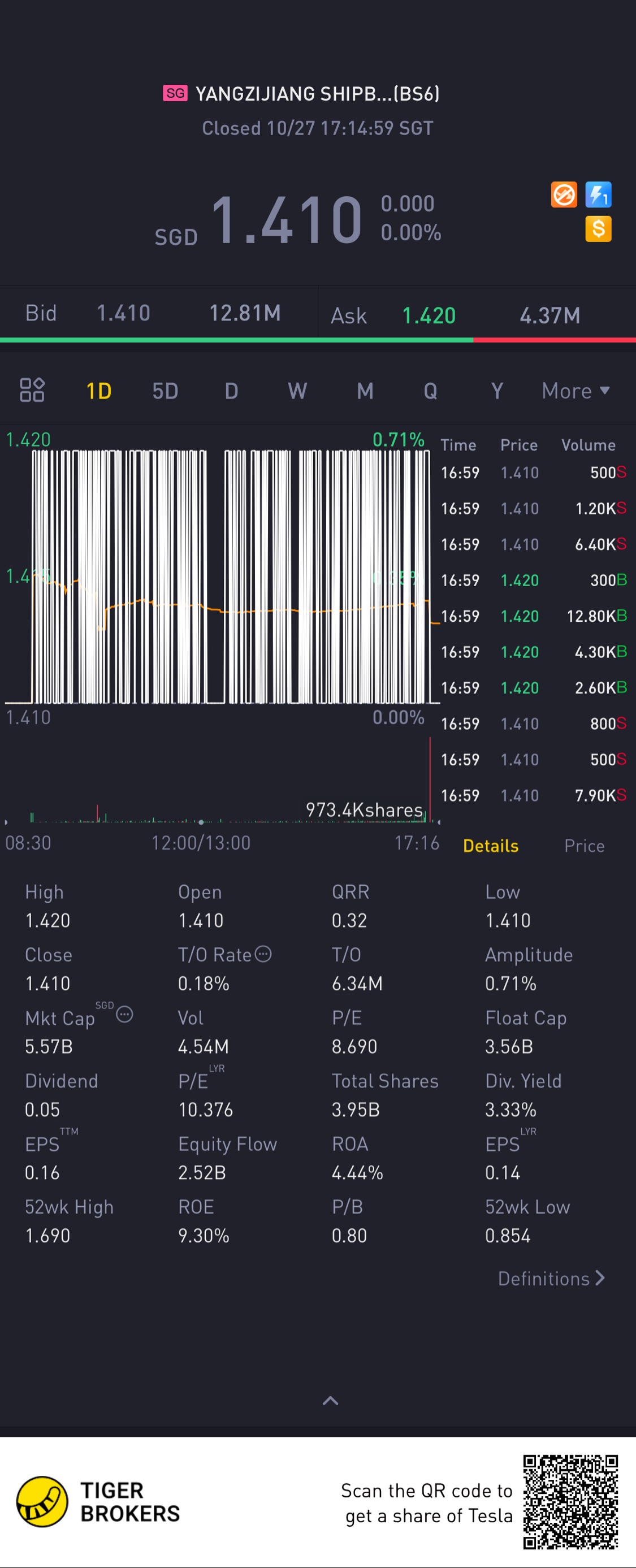Tap the ROE value 9.30%
This screenshot has width=636, height=1568.
coord(204,1236)
